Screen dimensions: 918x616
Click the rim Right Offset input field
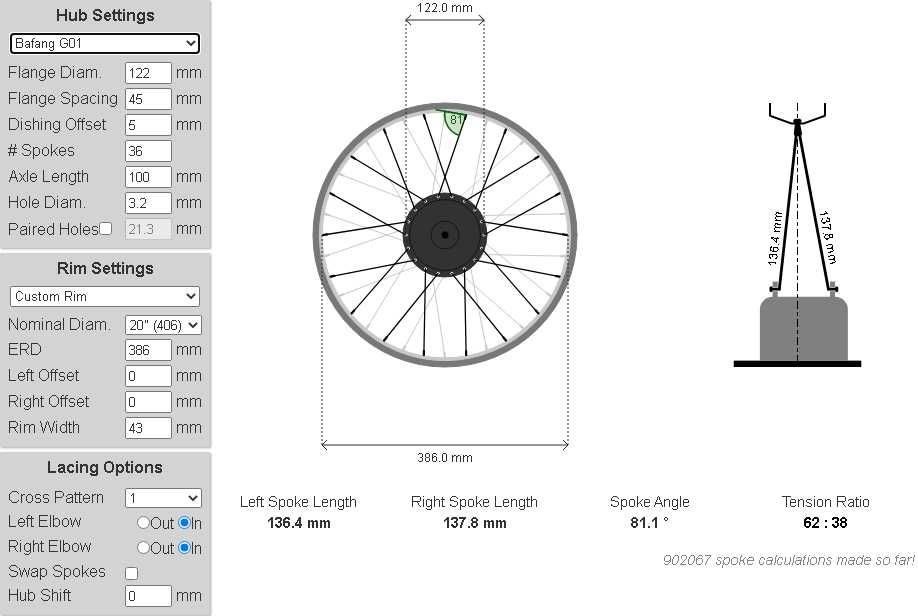[148, 402]
